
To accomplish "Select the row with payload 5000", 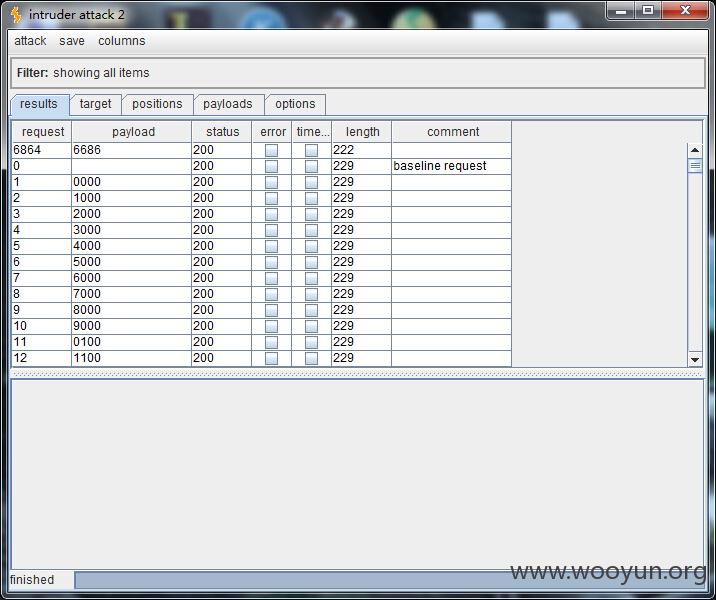I will 261,262.
